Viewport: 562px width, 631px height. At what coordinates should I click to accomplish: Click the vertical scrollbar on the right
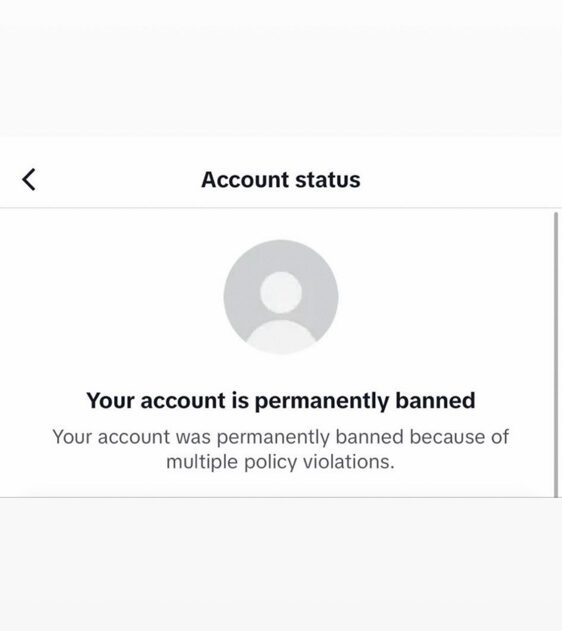556,354
